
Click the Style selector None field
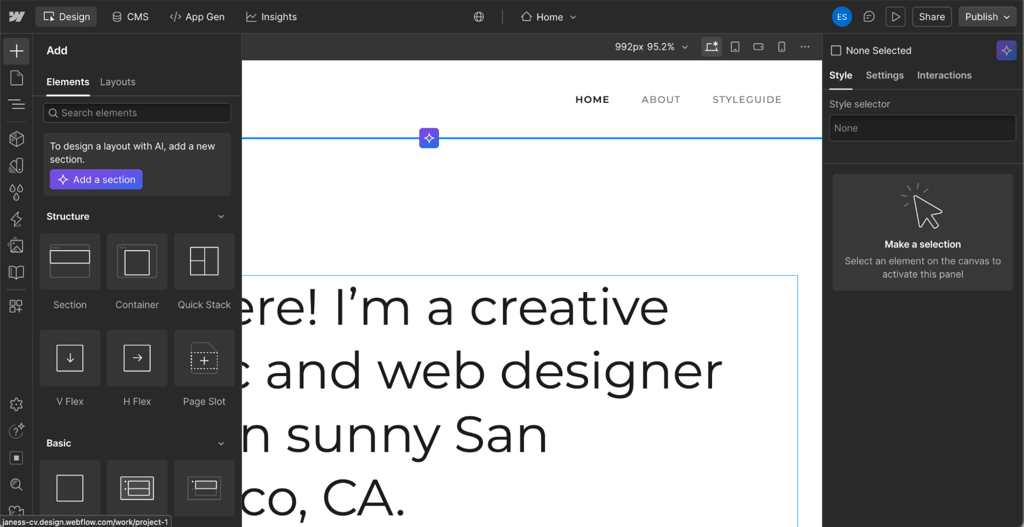[922, 128]
